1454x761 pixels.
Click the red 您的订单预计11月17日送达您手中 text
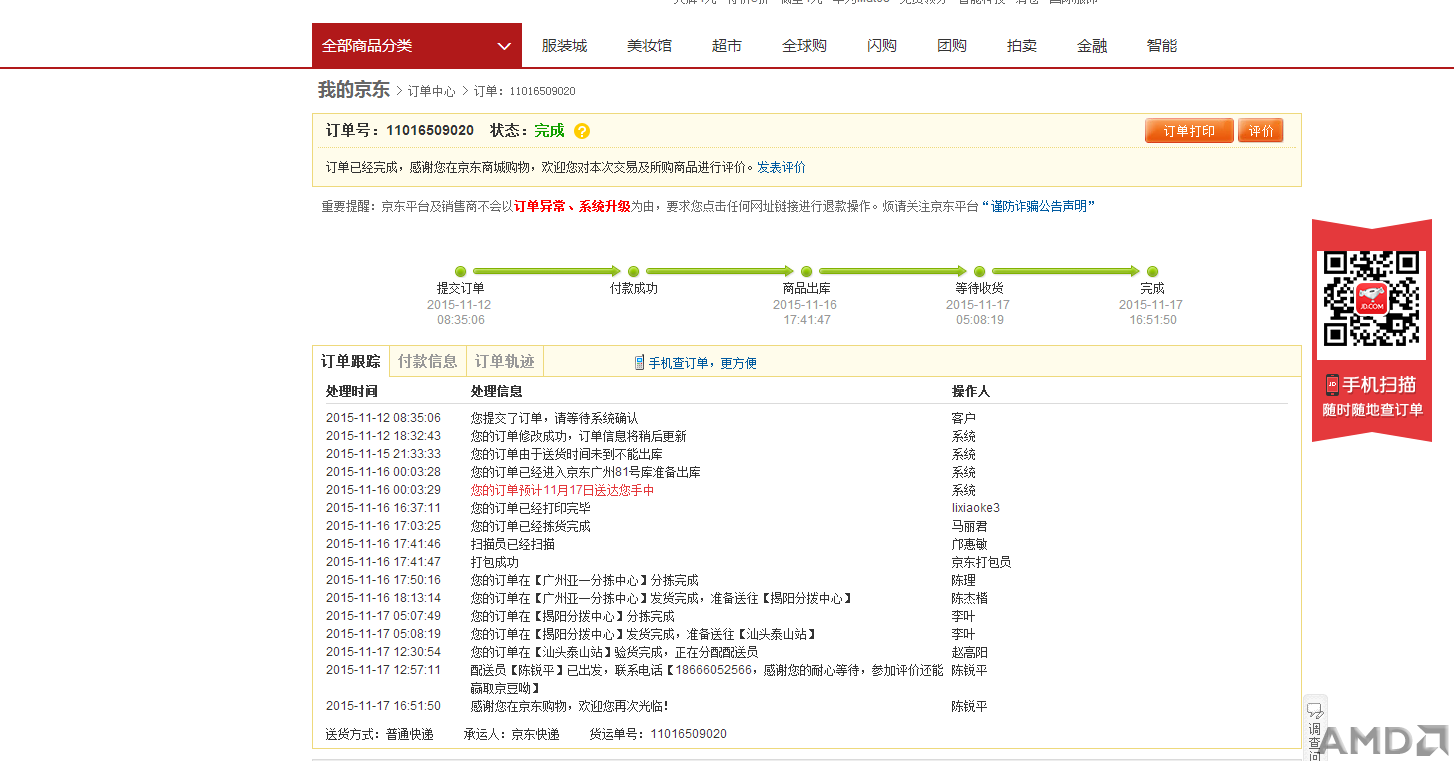tap(563, 490)
